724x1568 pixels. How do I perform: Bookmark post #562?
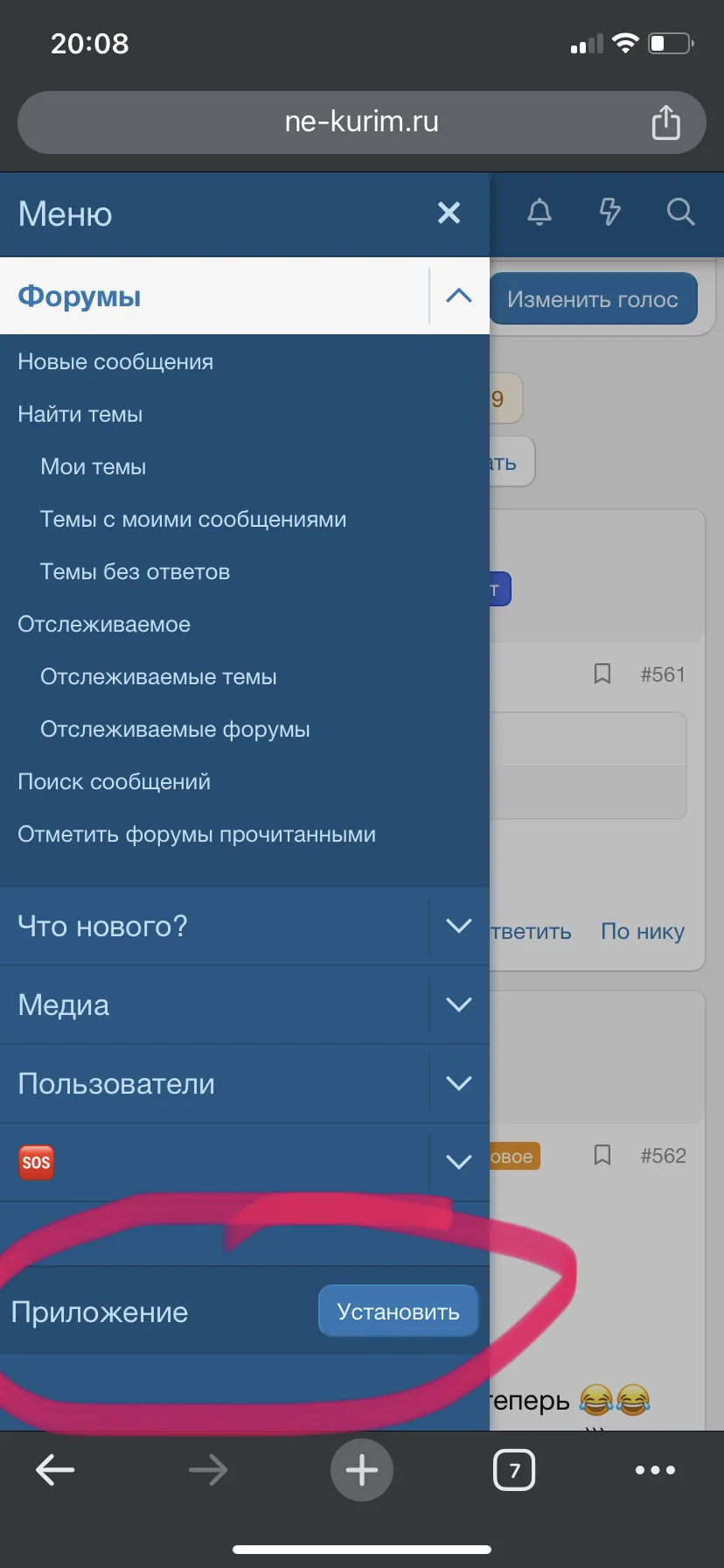(x=602, y=1155)
